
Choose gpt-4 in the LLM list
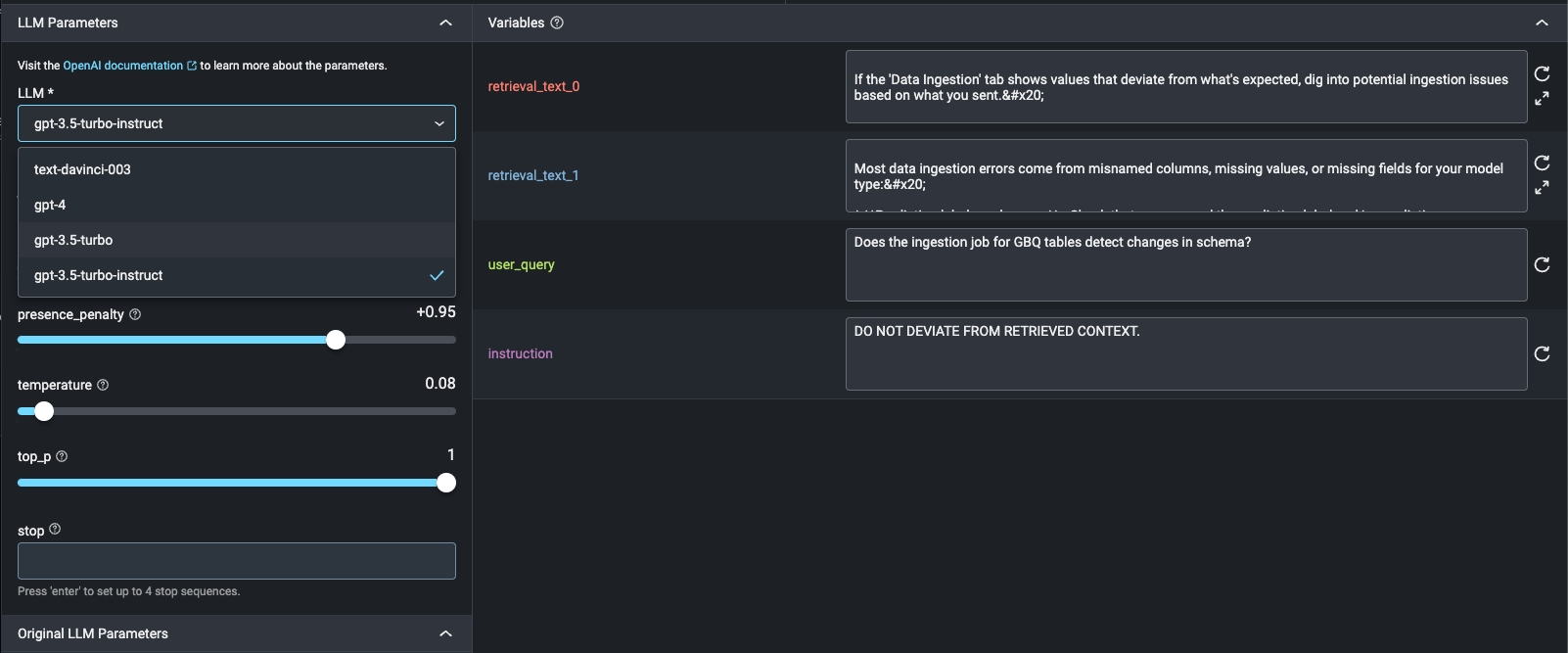[50, 205]
